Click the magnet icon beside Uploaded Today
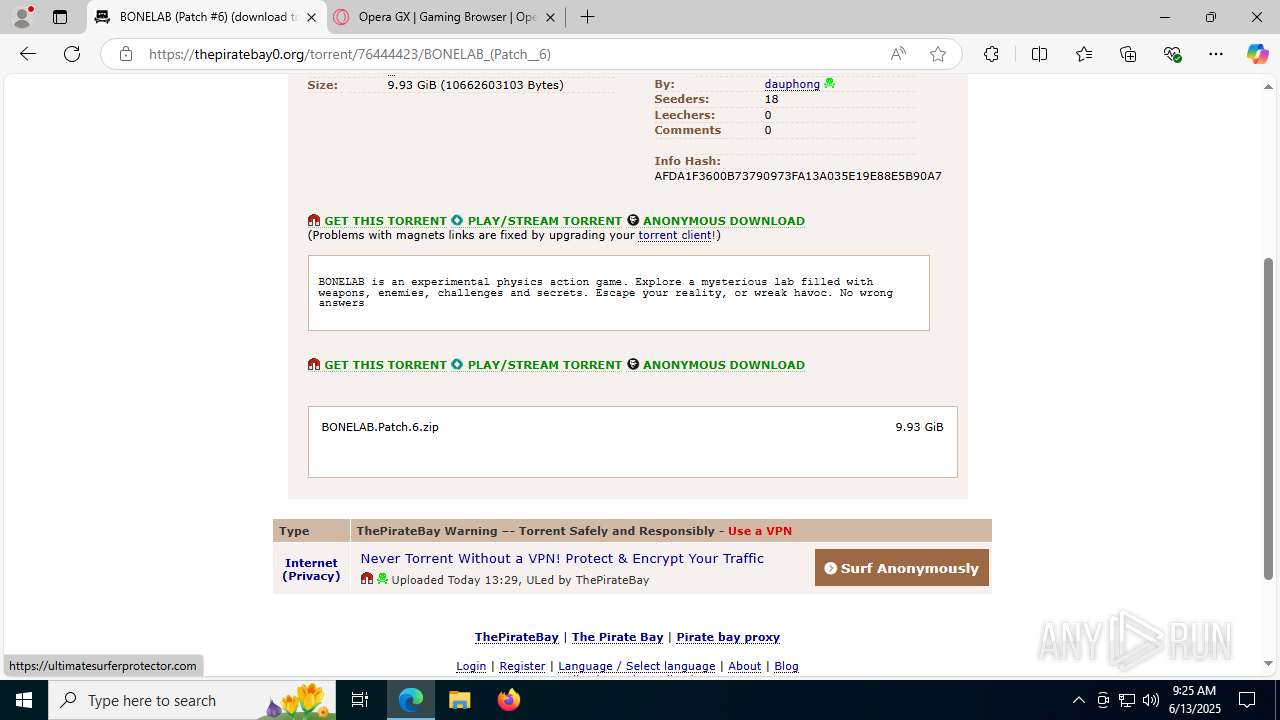This screenshot has height=720, width=1280. (x=367, y=579)
